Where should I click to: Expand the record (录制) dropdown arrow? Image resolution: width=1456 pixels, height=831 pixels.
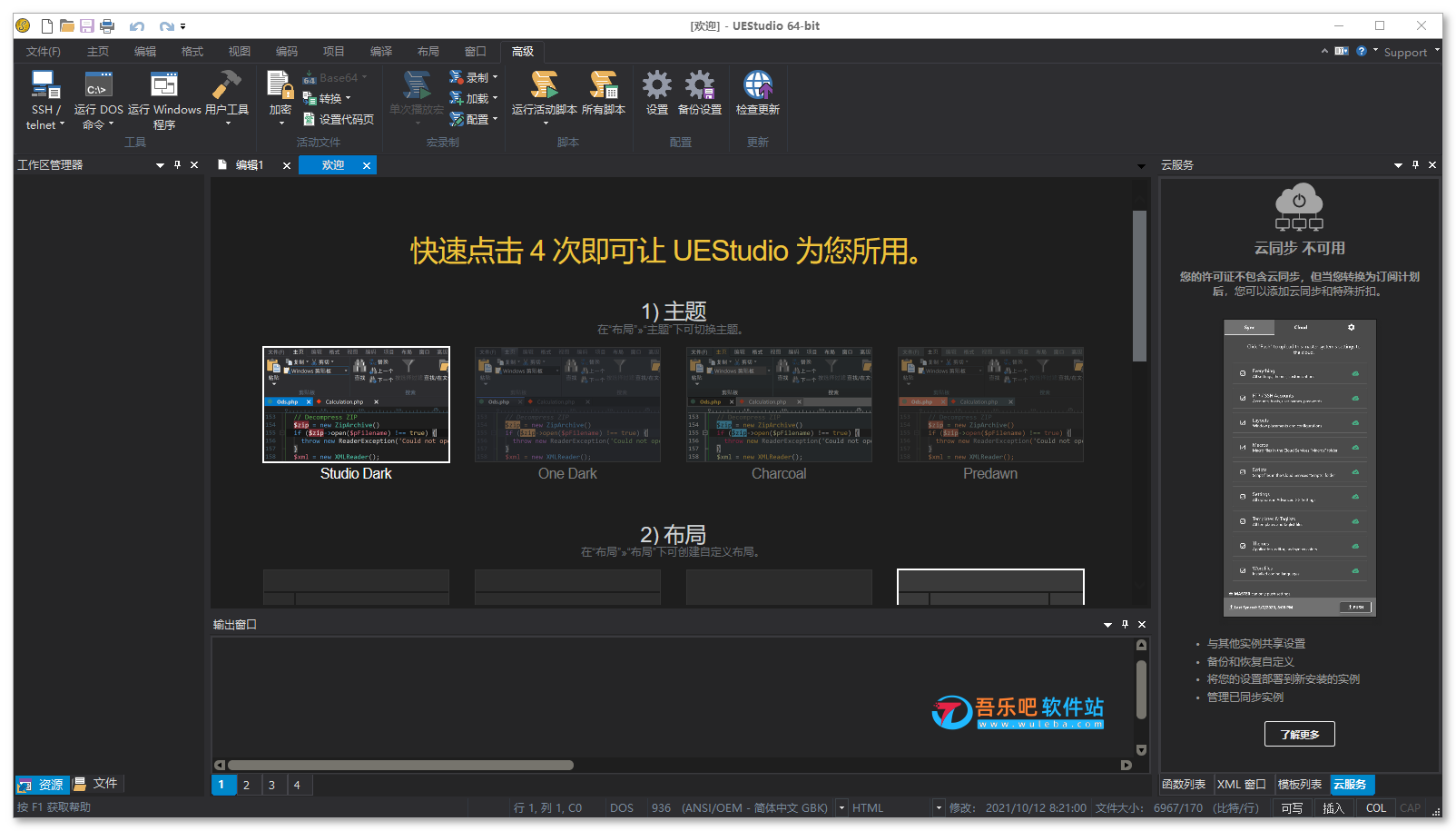pos(495,77)
